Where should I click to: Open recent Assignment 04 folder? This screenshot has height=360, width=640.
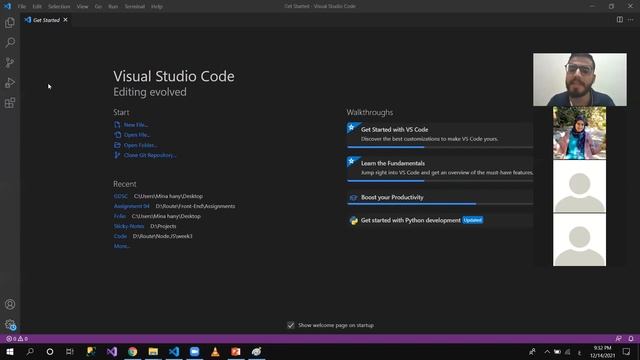click(x=131, y=206)
